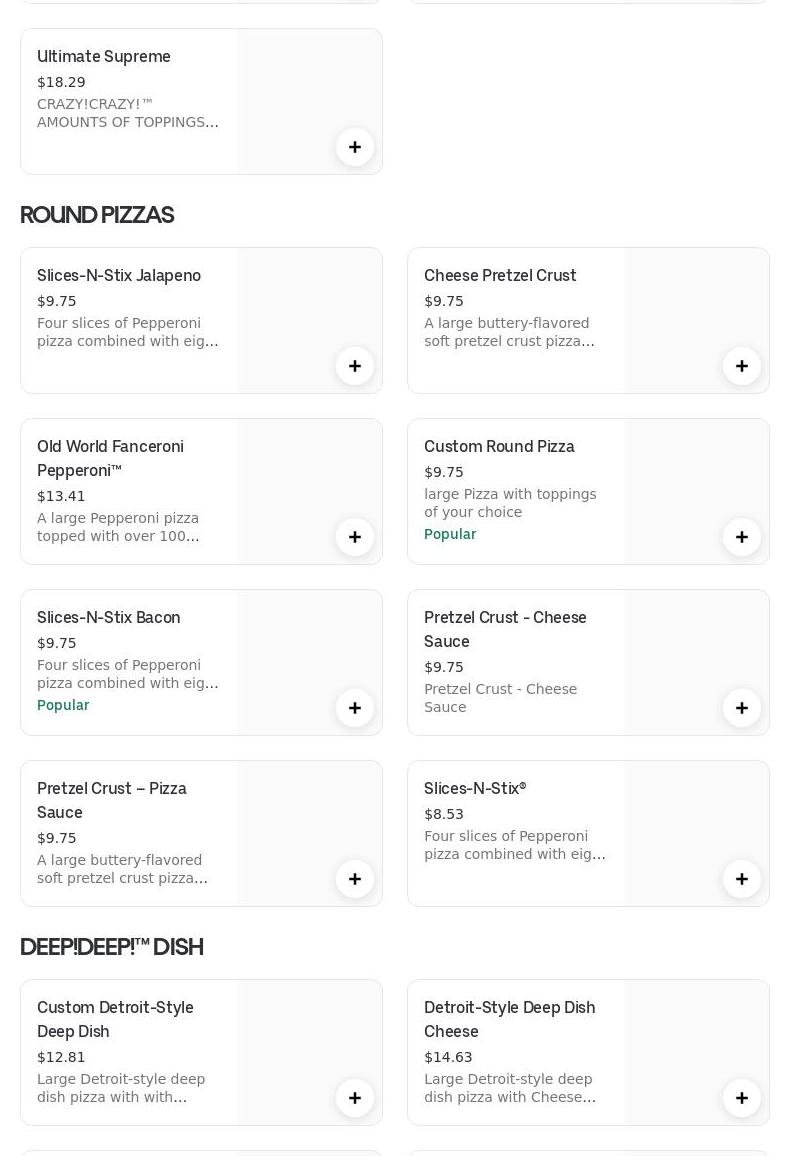
Task: Jump to ROUND PIZZAS section heading
Action: [97, 215]
